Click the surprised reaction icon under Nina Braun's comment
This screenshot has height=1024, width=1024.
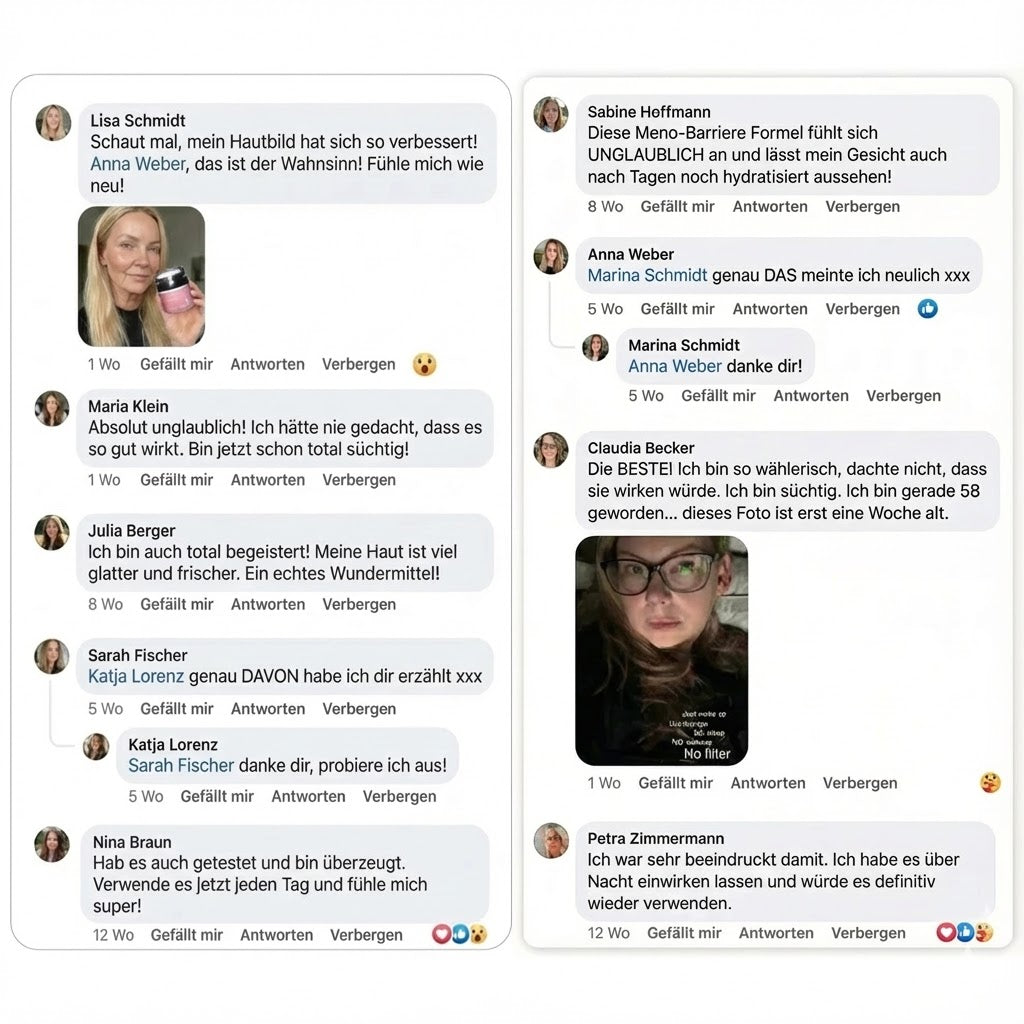tap(478, 934)
